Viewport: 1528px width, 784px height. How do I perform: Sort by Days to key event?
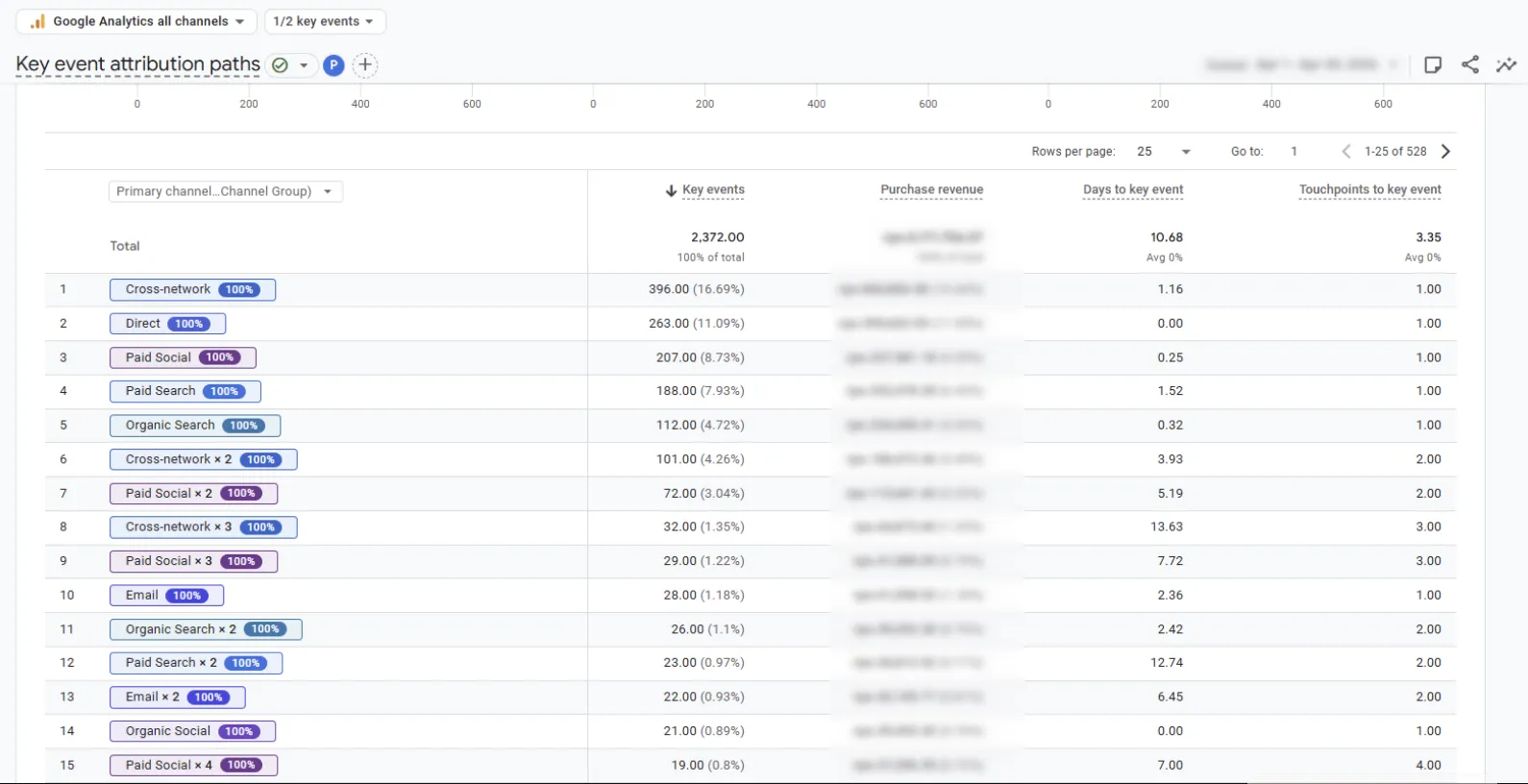pos(1133,190)
